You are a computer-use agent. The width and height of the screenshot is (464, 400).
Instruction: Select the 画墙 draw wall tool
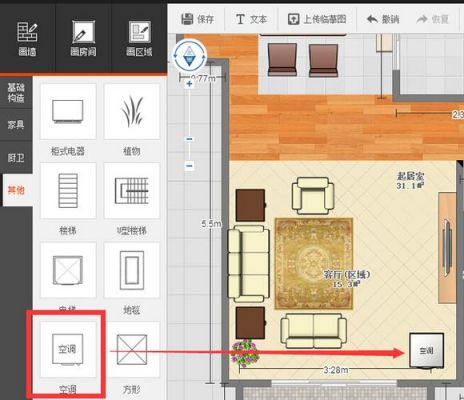tap(27, 39)
